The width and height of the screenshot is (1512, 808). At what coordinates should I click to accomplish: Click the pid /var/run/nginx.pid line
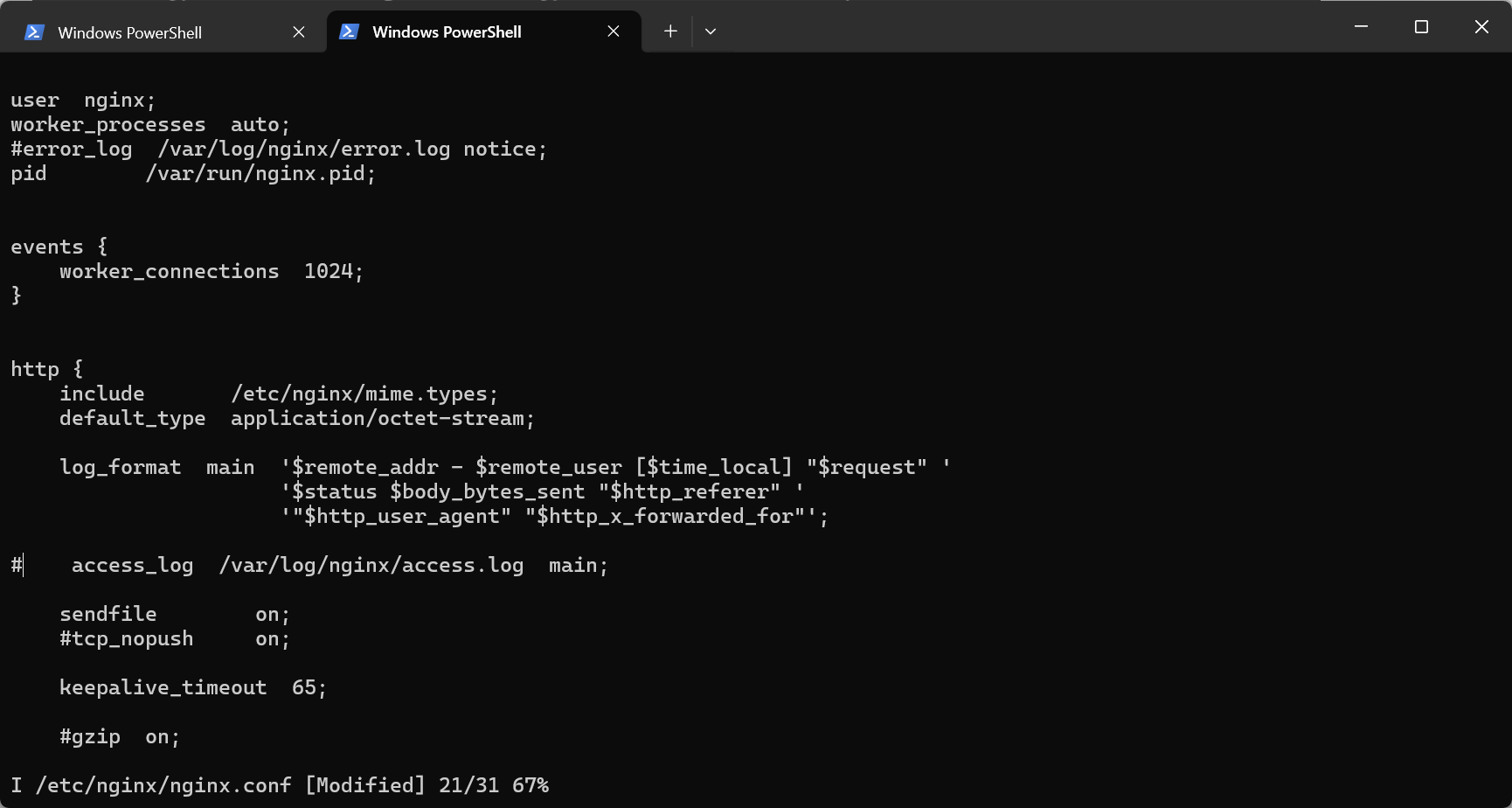pyautogui.click(x=192, y=173)
